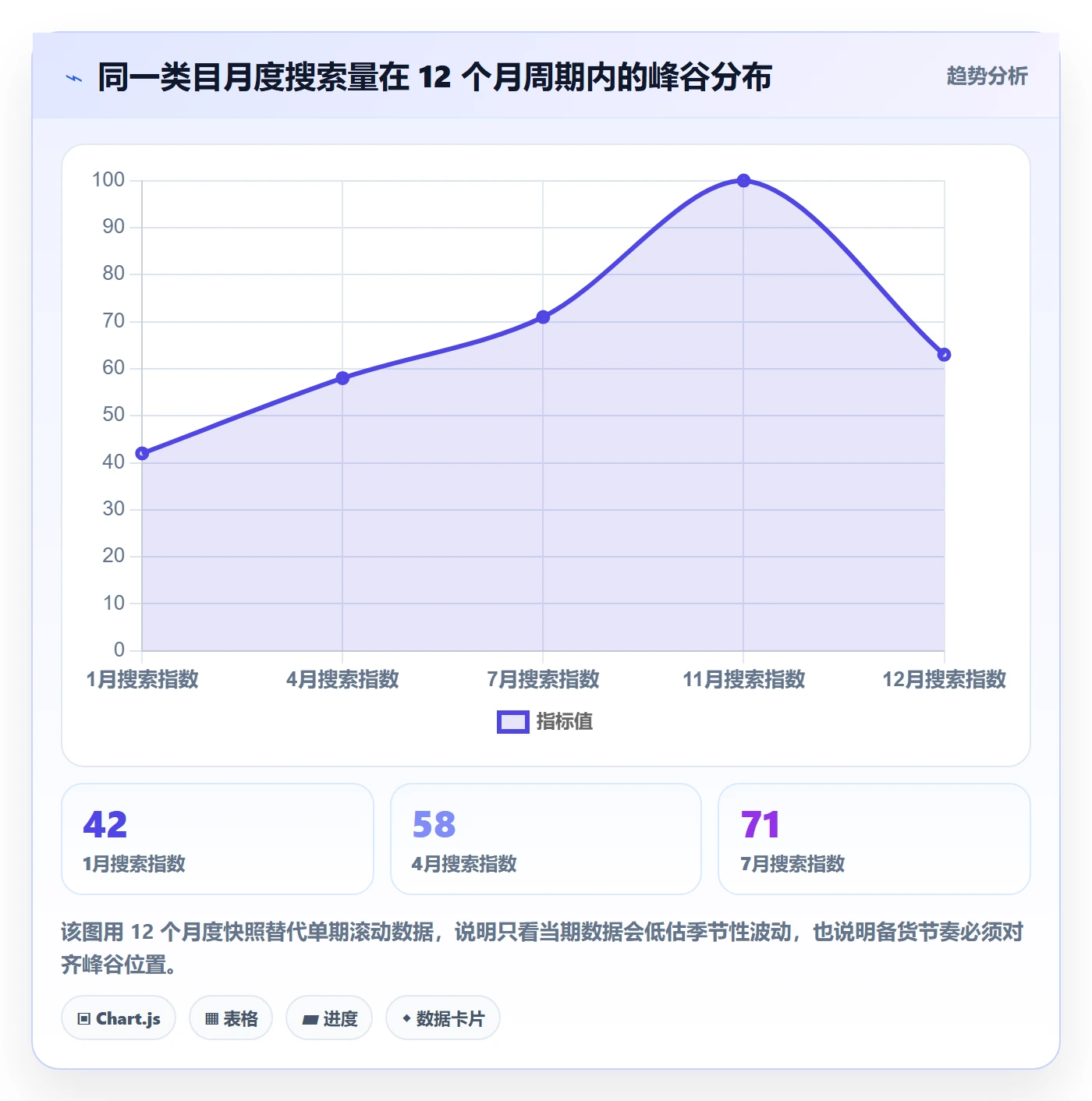Click the Chart.js tag's square icon
This screenshot has height=1101, width=1092.
[84, 1019]
